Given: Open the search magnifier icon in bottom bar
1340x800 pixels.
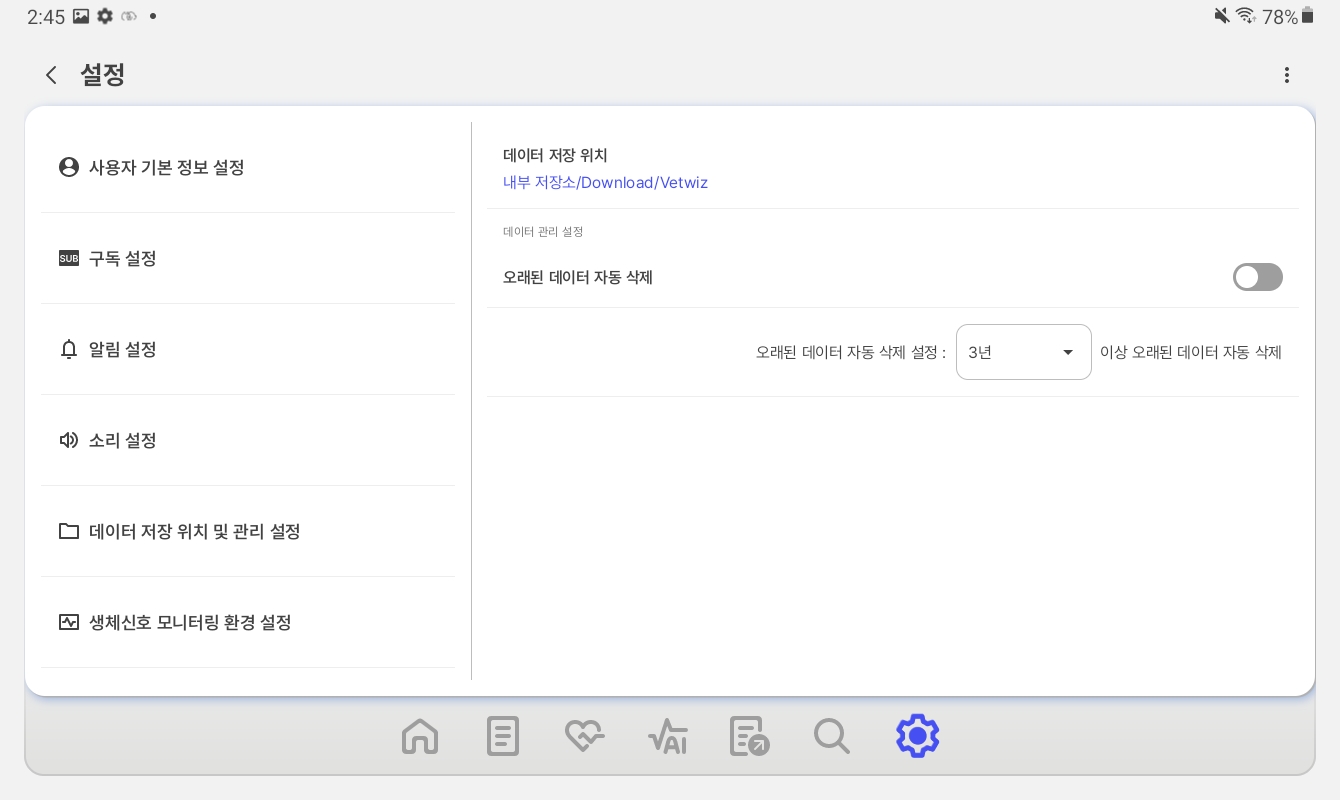Looking at the screenshot, I should [x=832, y=736].
